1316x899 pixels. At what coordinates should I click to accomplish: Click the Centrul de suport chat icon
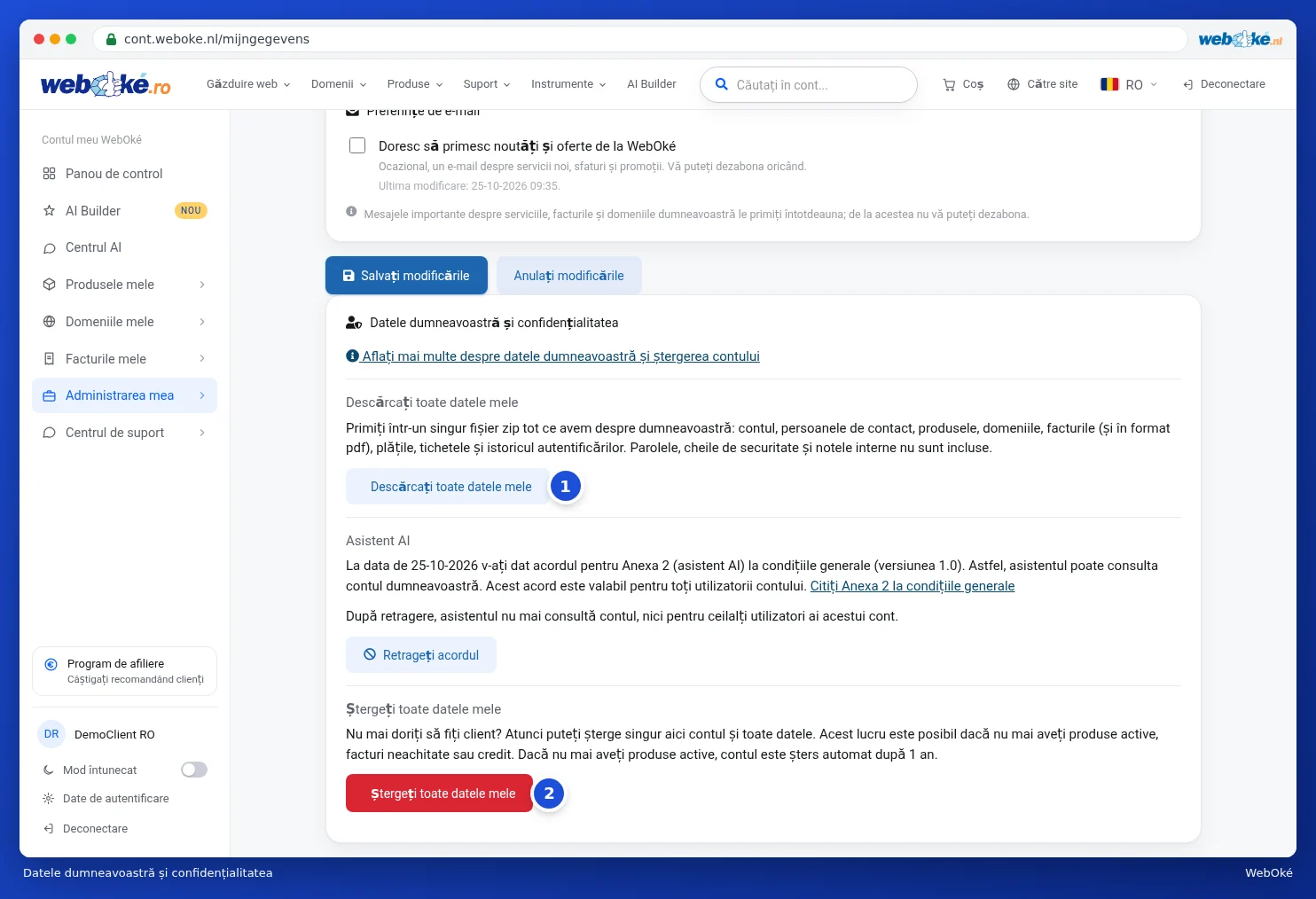(50, 433)
